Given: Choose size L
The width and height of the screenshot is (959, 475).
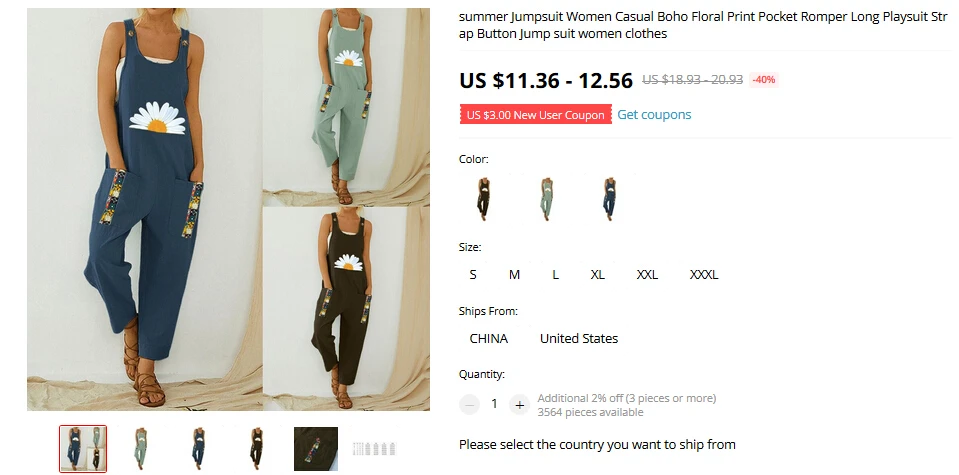Looking at the screenshot, I should 555,274.
